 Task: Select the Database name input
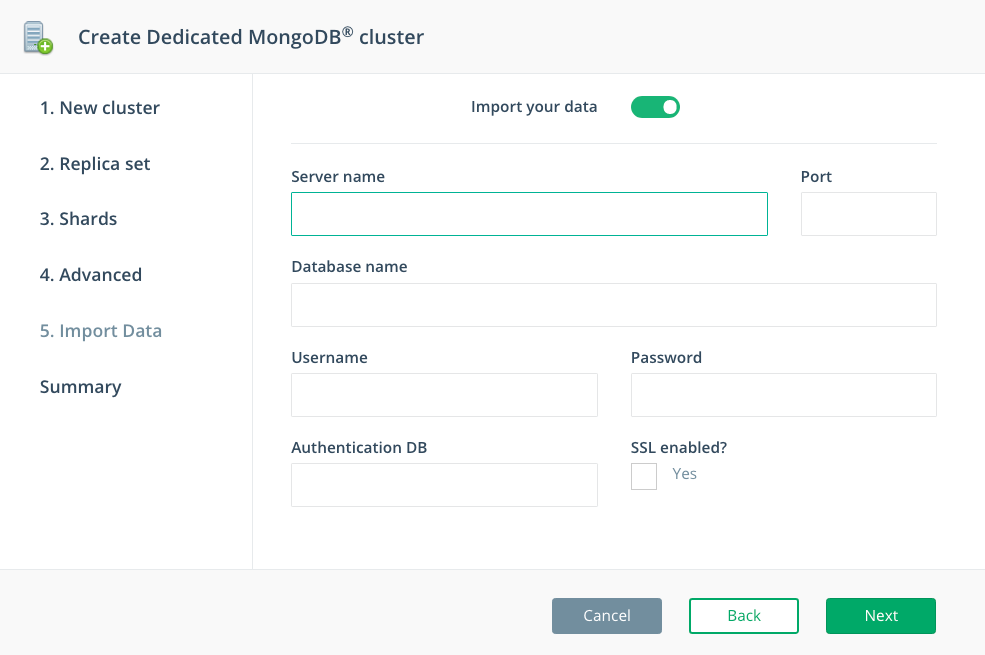[613, 305]
